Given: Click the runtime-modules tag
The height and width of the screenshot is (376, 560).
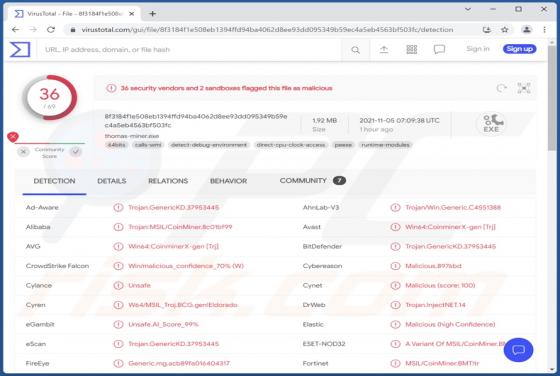Looking at the screenshot, I should click(385, 145).
